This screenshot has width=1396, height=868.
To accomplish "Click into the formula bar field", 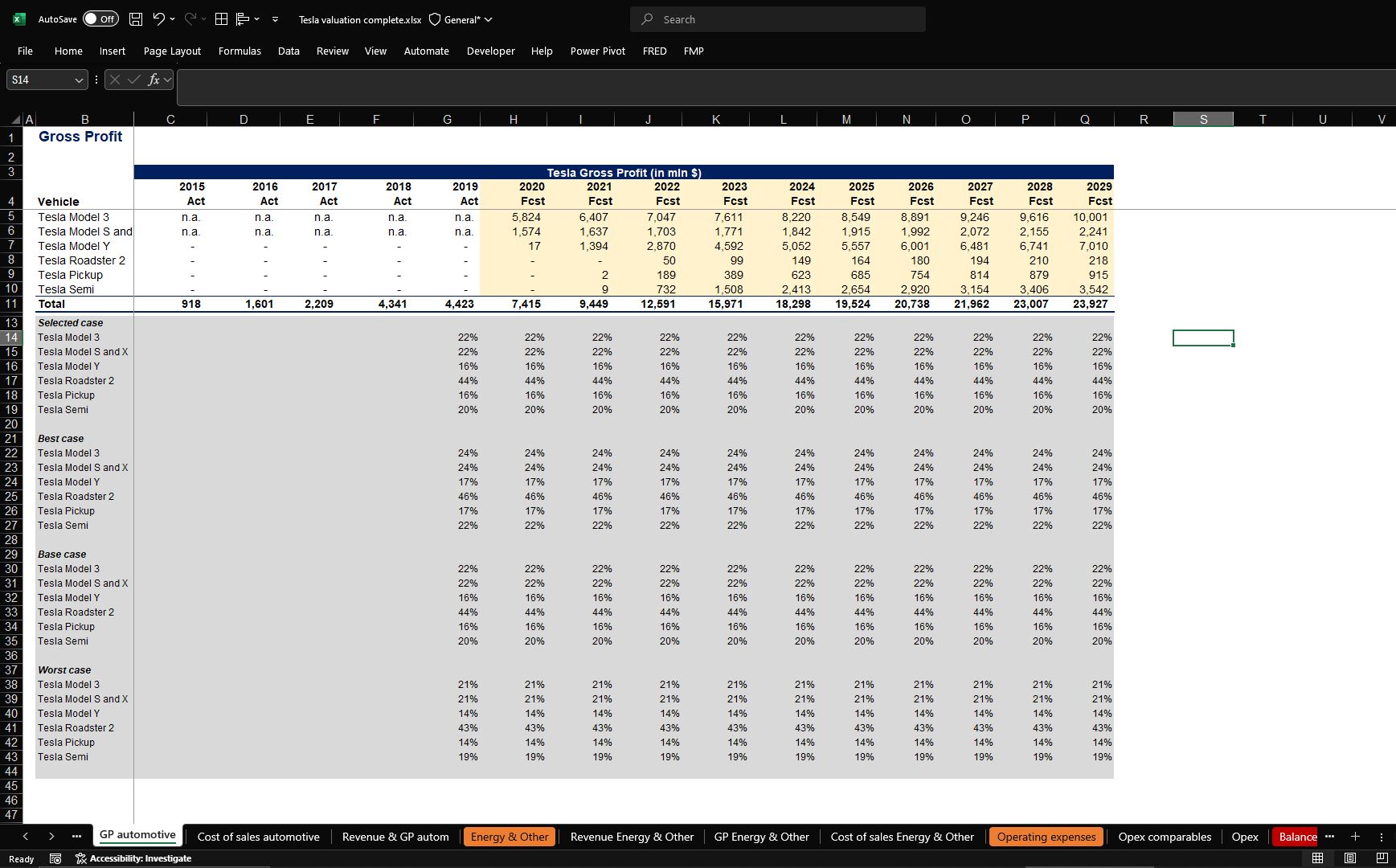I will click(786, 88).
